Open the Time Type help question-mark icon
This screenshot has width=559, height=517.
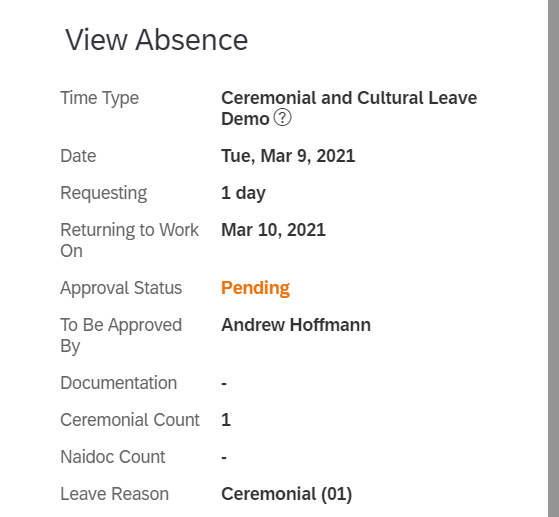282,118
